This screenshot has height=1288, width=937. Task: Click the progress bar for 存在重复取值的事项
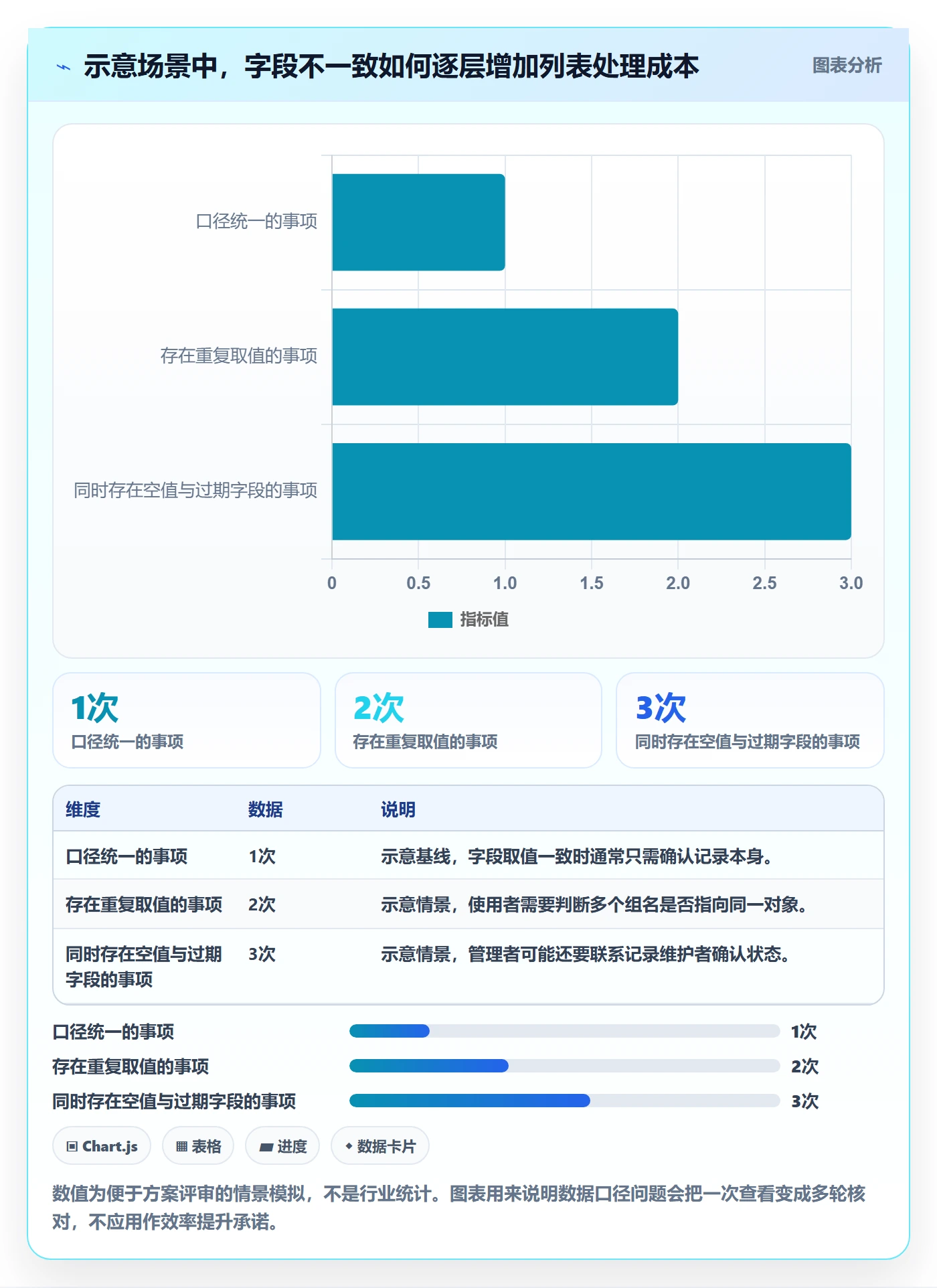pyautogui.click(x=564, y=1066)
